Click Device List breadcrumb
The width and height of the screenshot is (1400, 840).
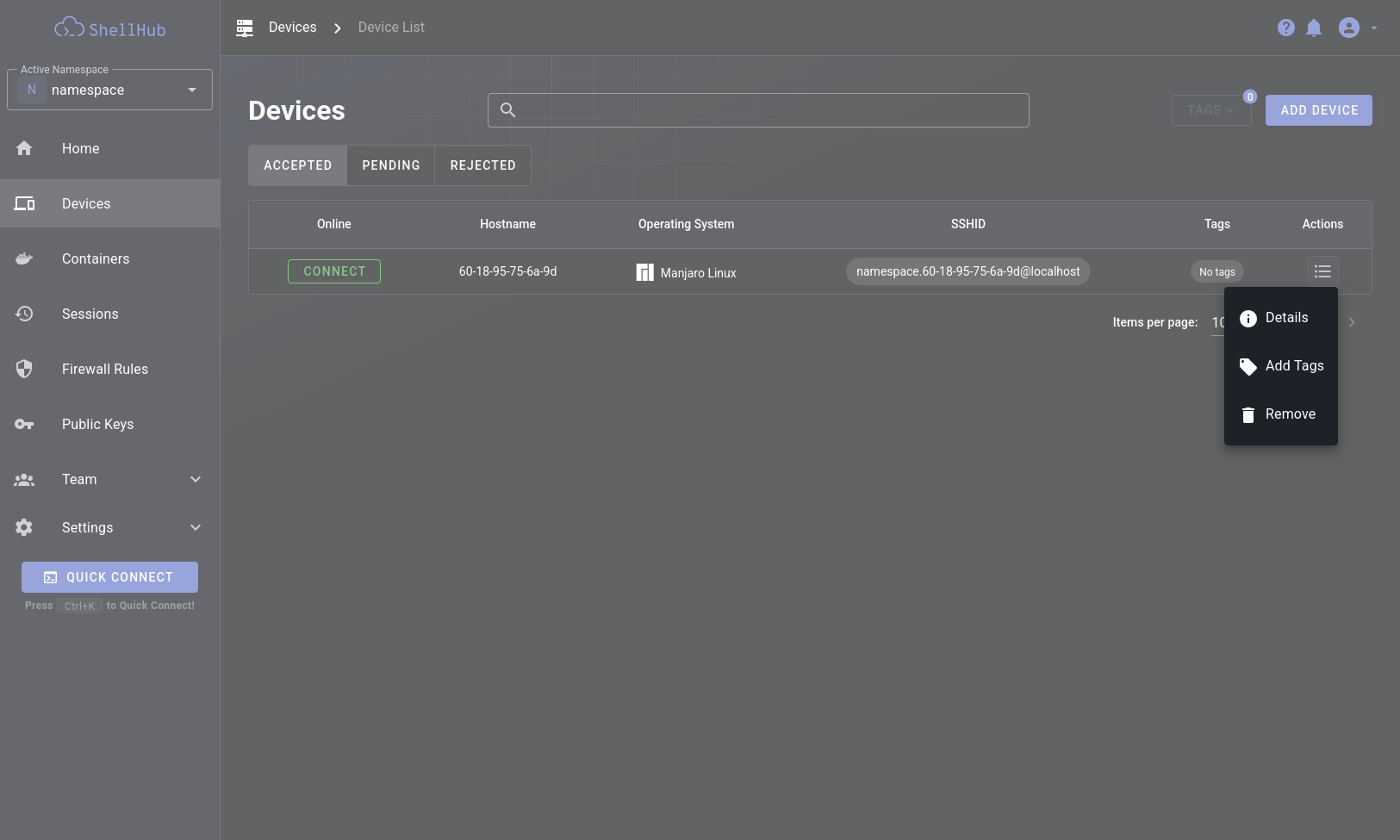click(391, 28)
